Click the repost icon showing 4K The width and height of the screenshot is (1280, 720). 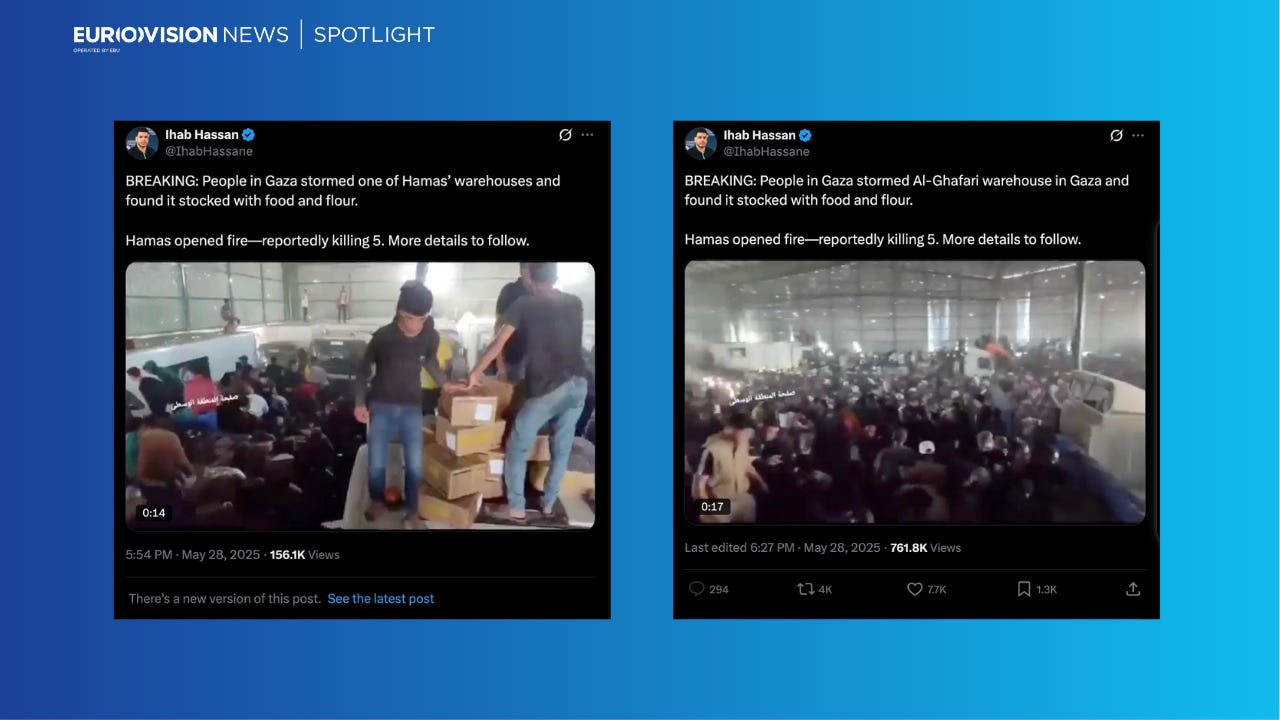coord(805,589)
